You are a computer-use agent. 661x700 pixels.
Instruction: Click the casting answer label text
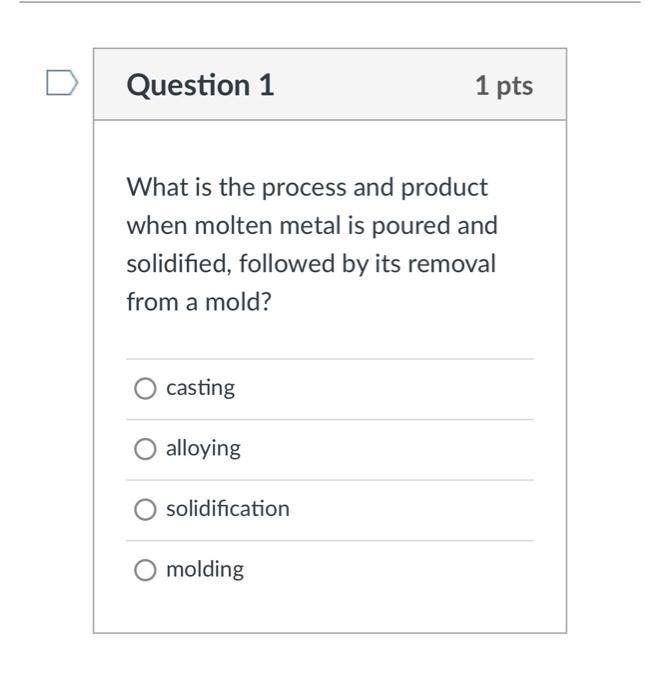pos(200,388)
